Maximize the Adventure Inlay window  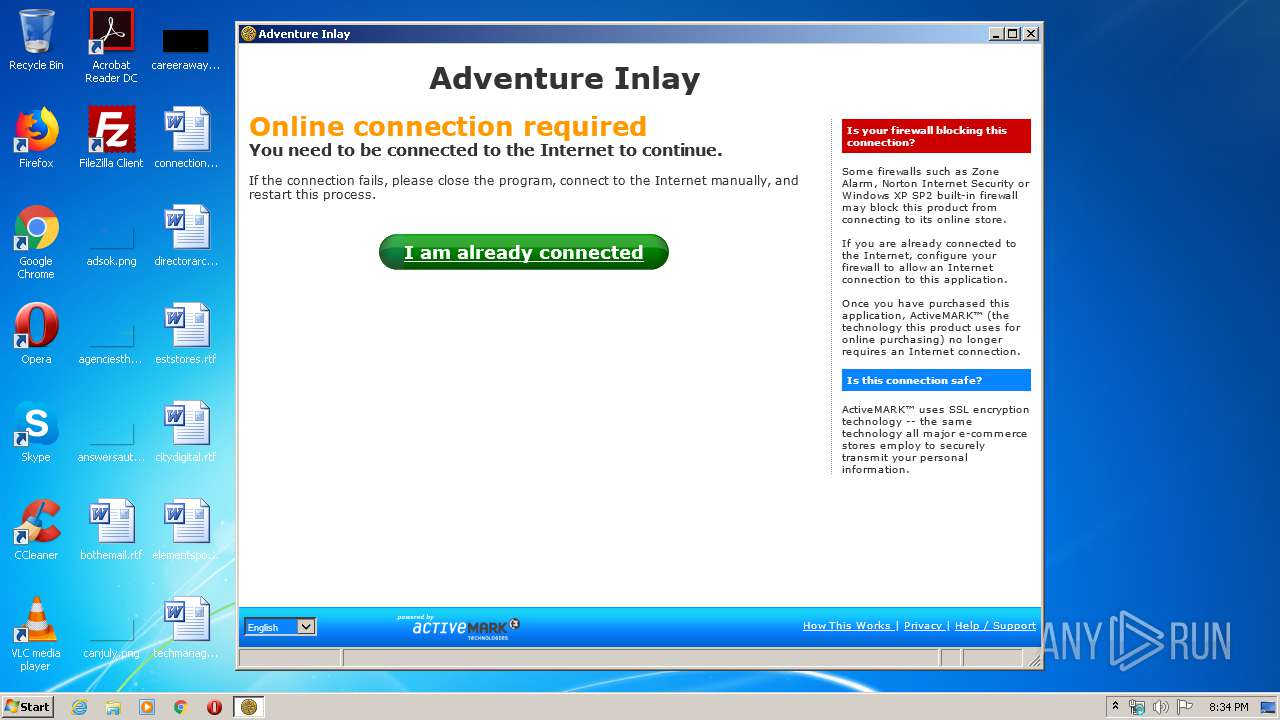tap(1013, 33)
